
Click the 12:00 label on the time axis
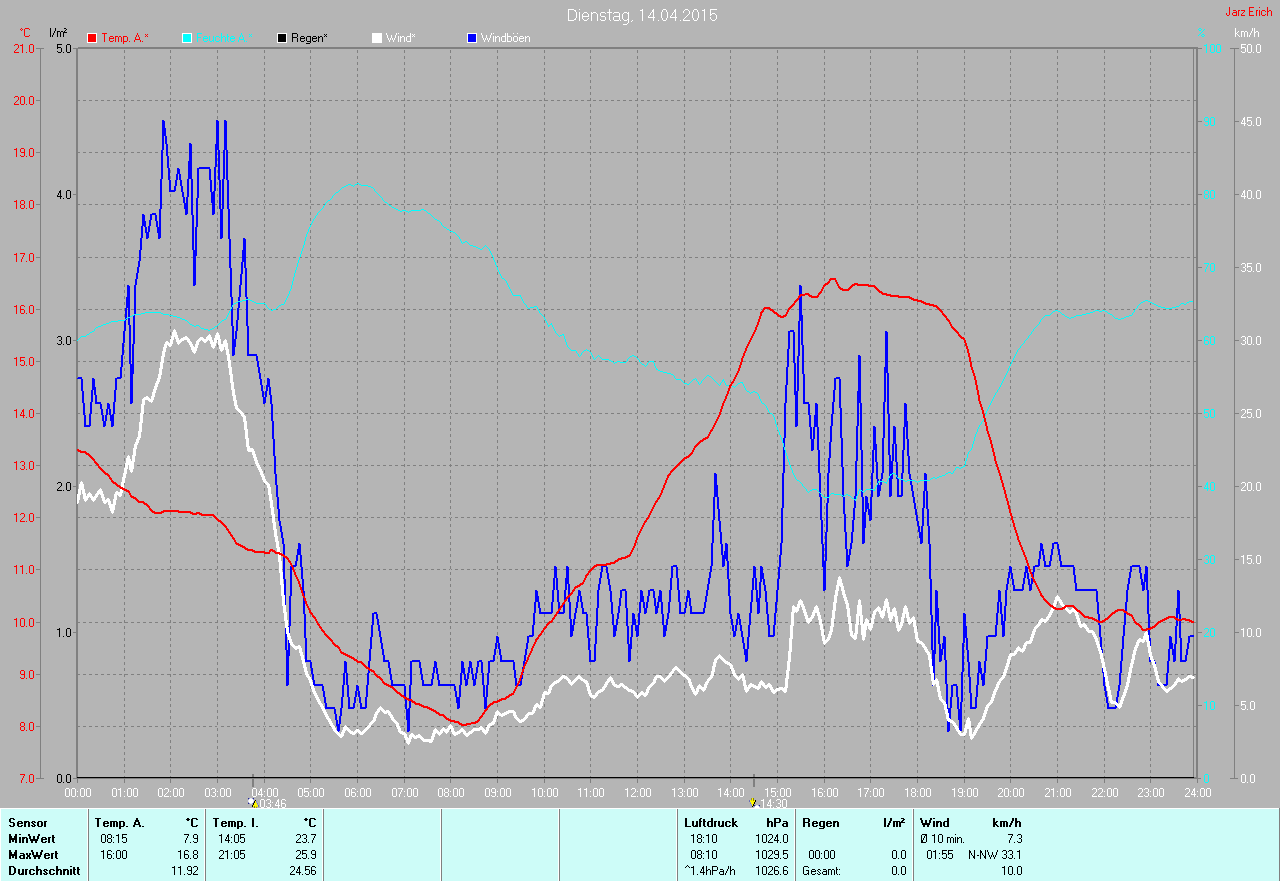tap(637, 793)
